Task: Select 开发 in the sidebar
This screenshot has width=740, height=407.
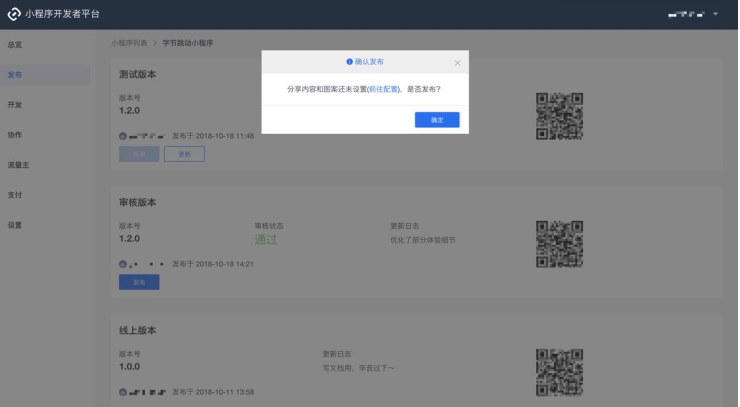Action: click(x=15, y=105)
